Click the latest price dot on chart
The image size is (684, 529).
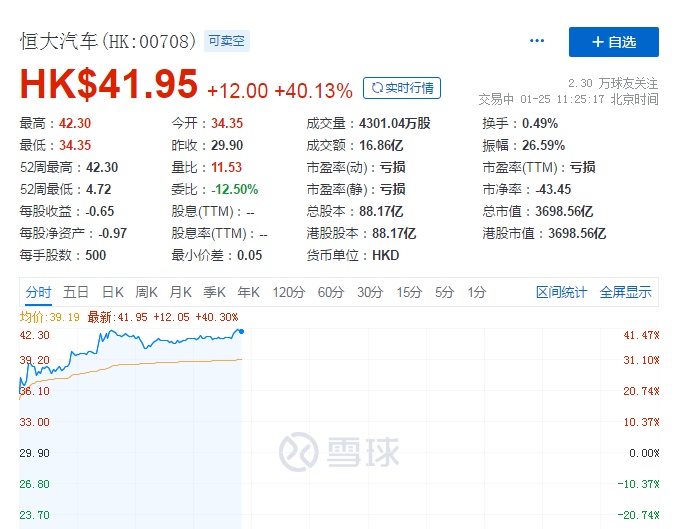point(241,332)
